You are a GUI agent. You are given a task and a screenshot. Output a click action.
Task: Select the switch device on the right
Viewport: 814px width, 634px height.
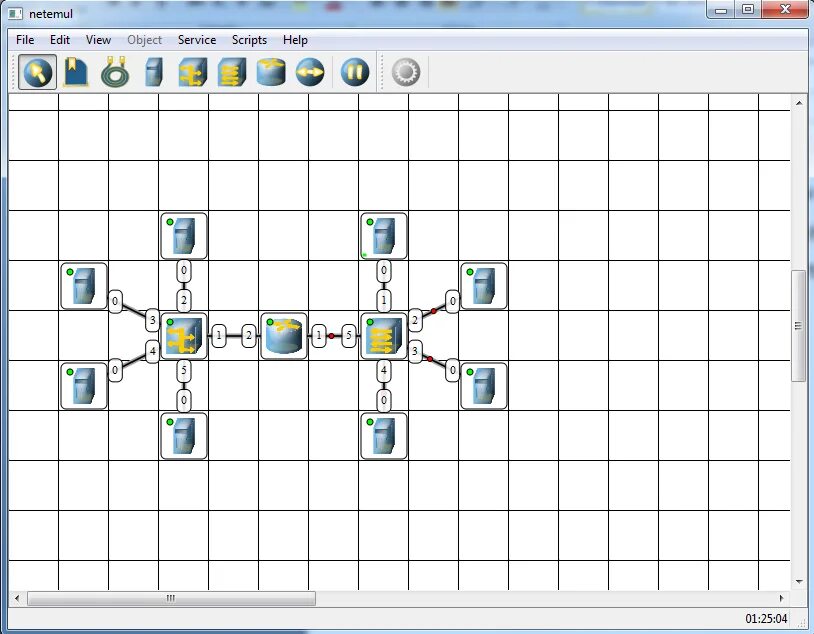pyautogui.click(x=384, y=336)
